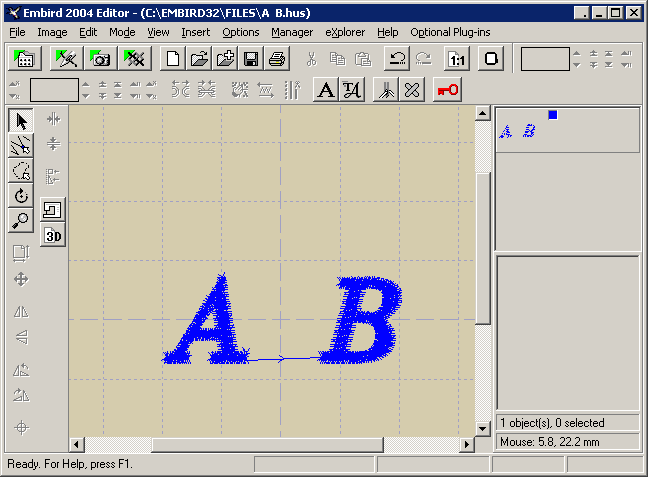Save the design with floppy icon
The image size is (648, 477).
click(251, 59)
